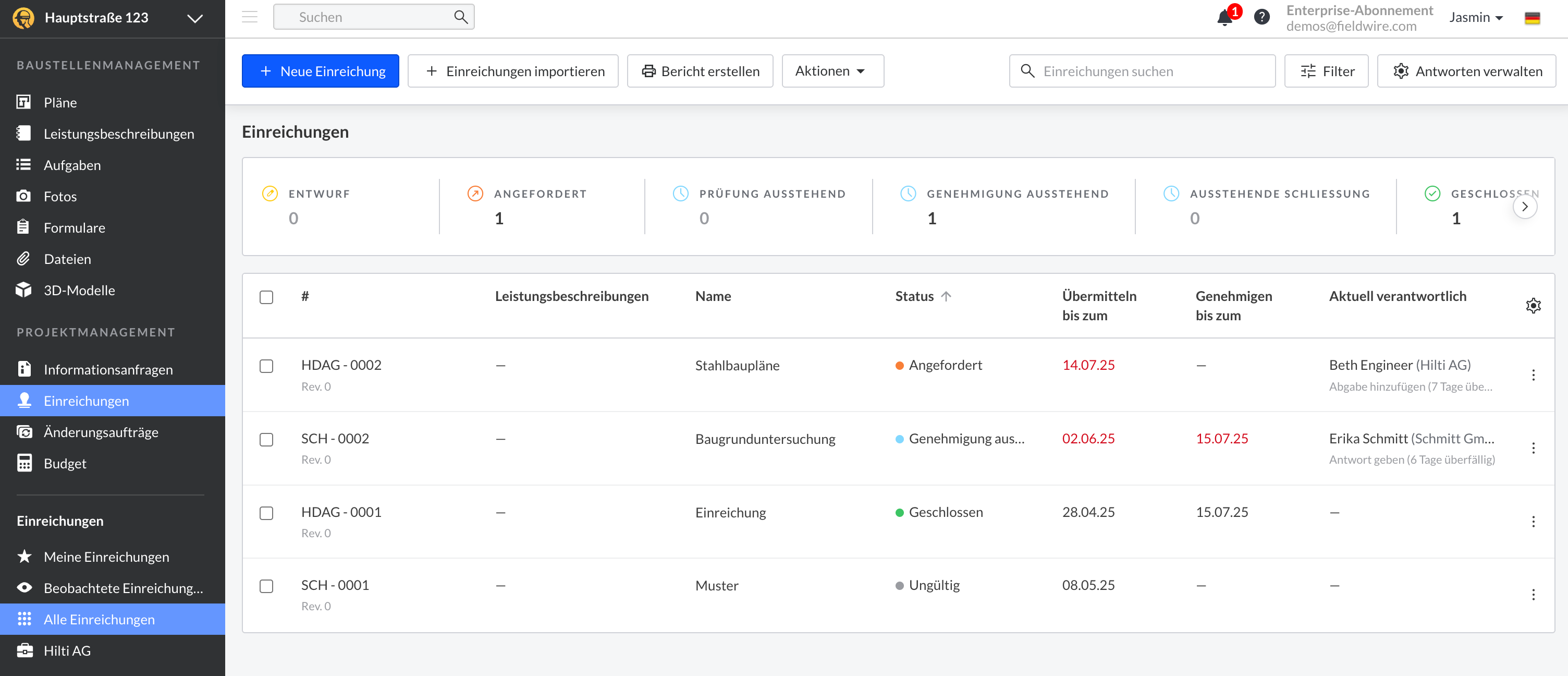The image size is (1568, 676).
Task: Go to Formulare section
Action: coord(113,228)
